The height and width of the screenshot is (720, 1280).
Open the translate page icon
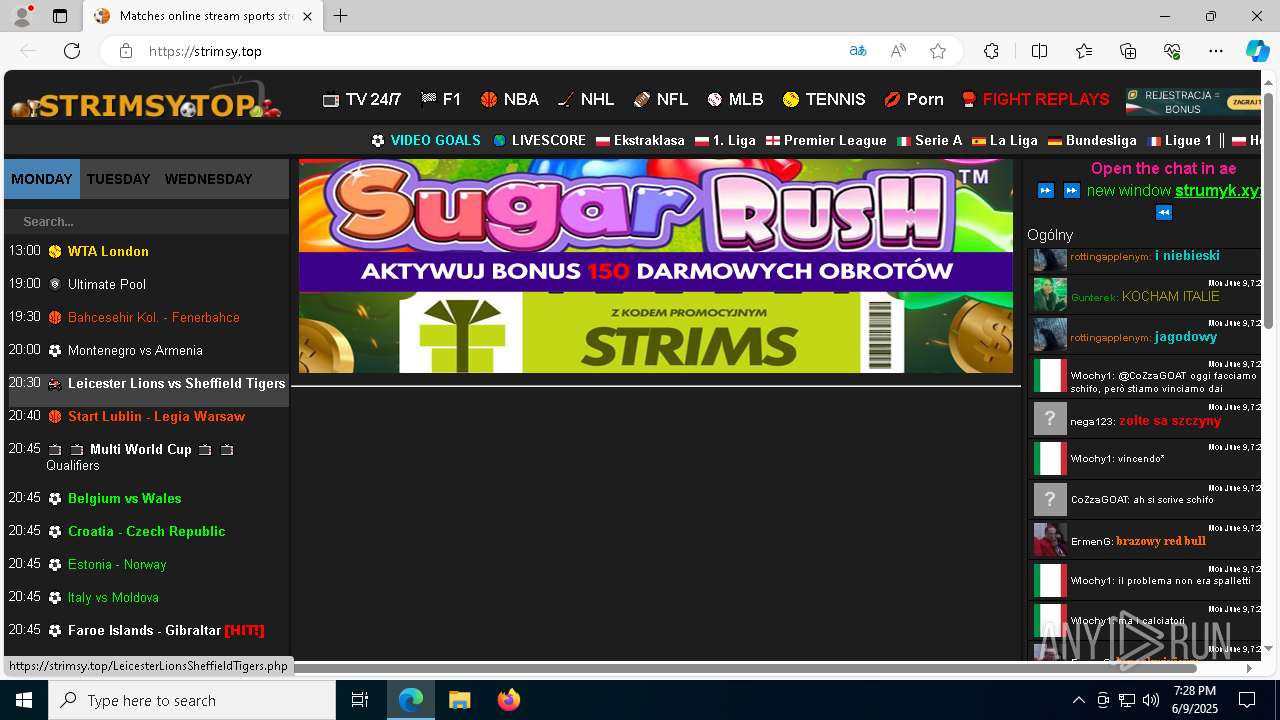(857, 51)
